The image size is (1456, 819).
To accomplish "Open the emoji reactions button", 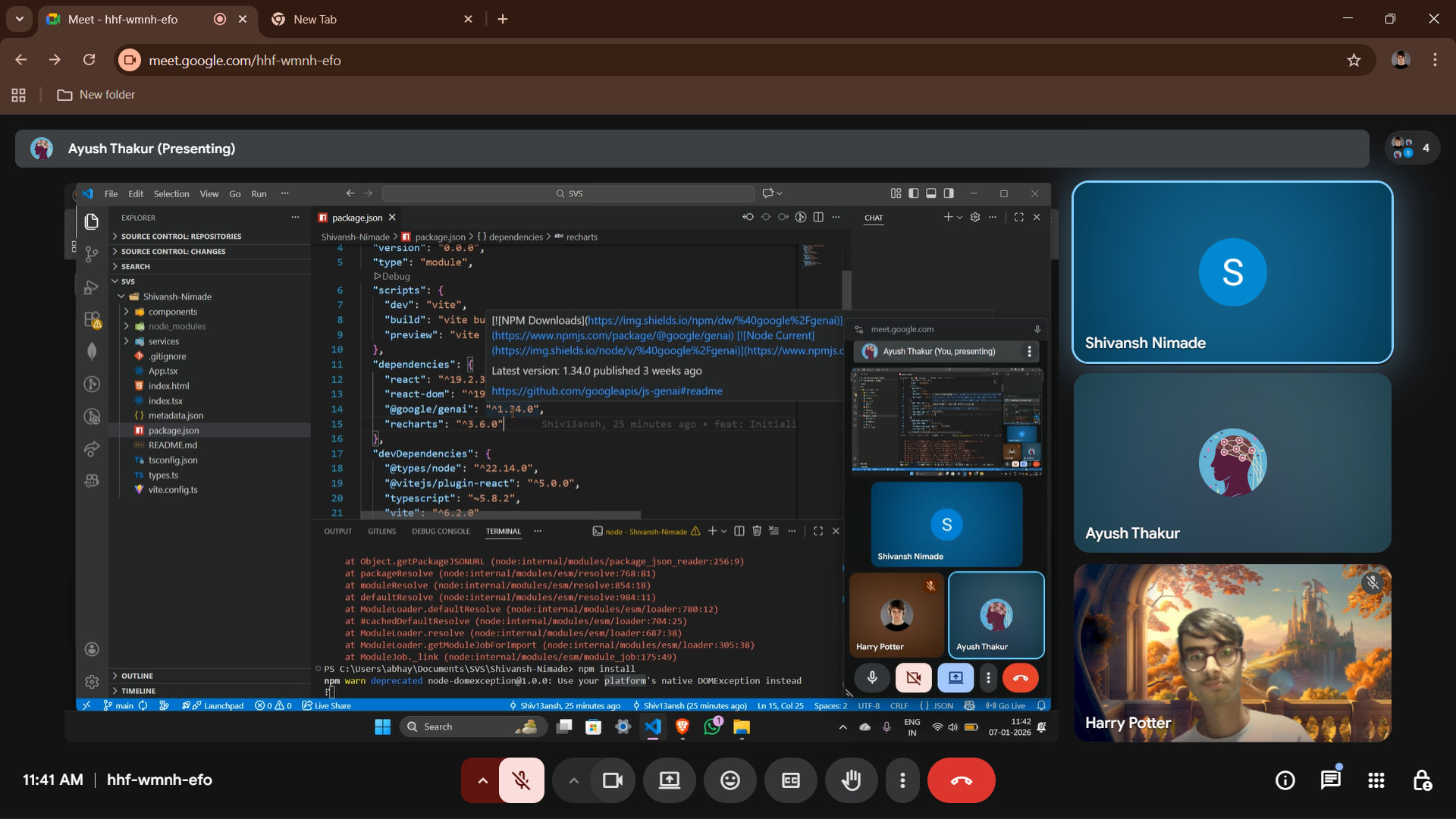I will pyautogui.click(x=730, y=780).
